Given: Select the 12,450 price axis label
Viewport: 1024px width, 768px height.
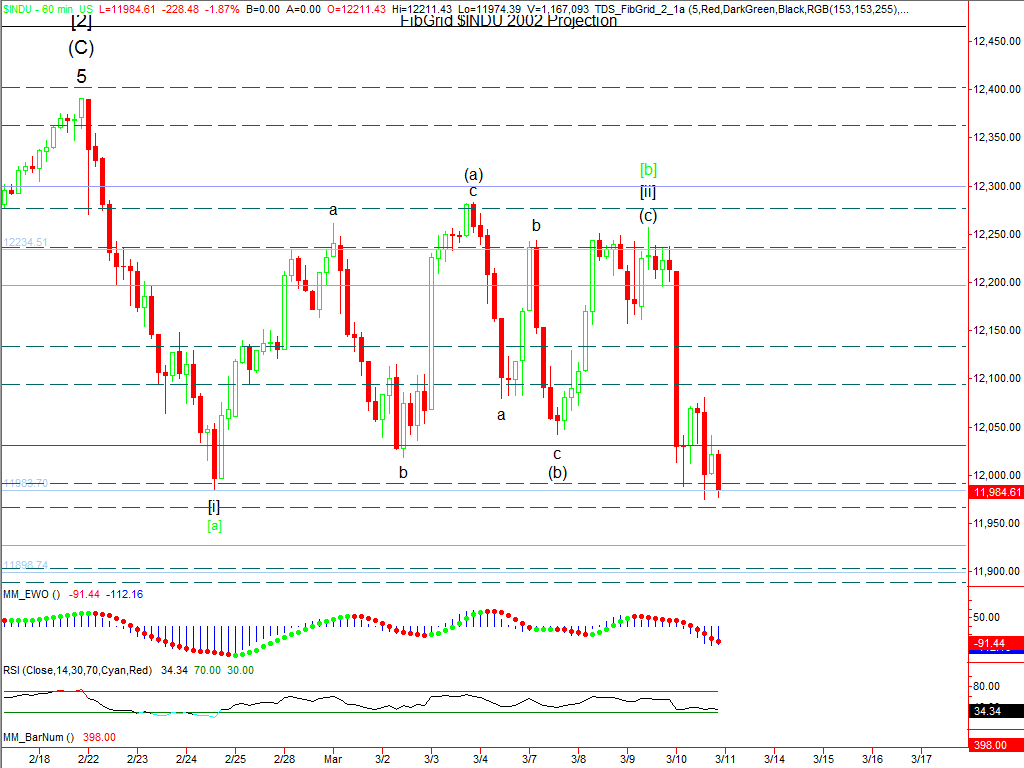Looking at the screenshot, I should (x=997, y=41).
